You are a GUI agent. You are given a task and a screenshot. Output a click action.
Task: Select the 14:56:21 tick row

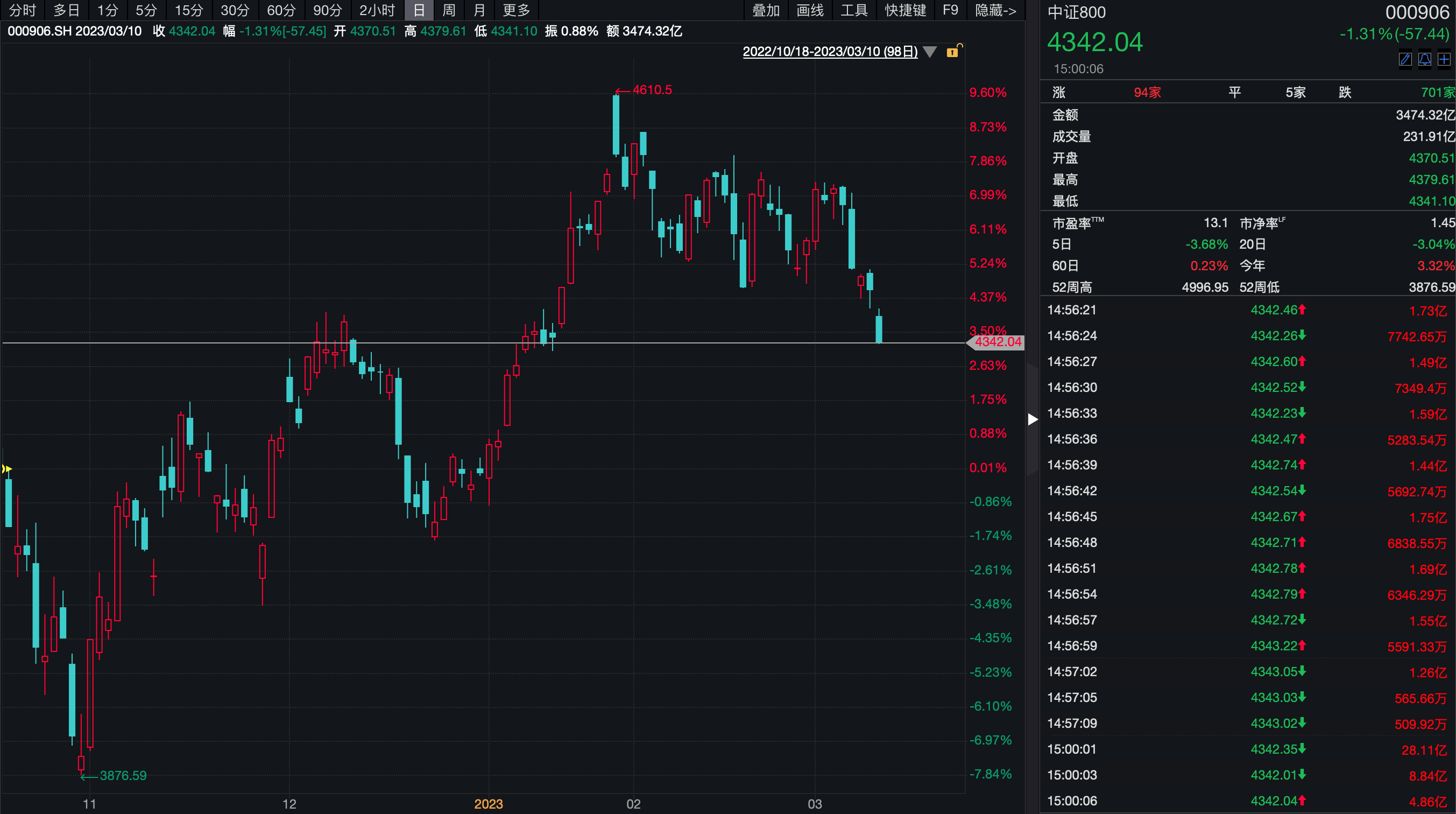pyautogui.click(x=1247, y=310)
